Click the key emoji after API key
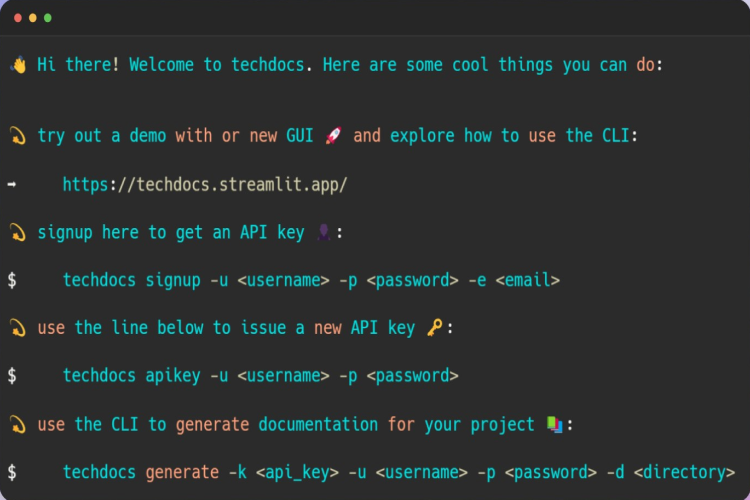The height and width of the screenshot is (500, 750). coord(434,328)
